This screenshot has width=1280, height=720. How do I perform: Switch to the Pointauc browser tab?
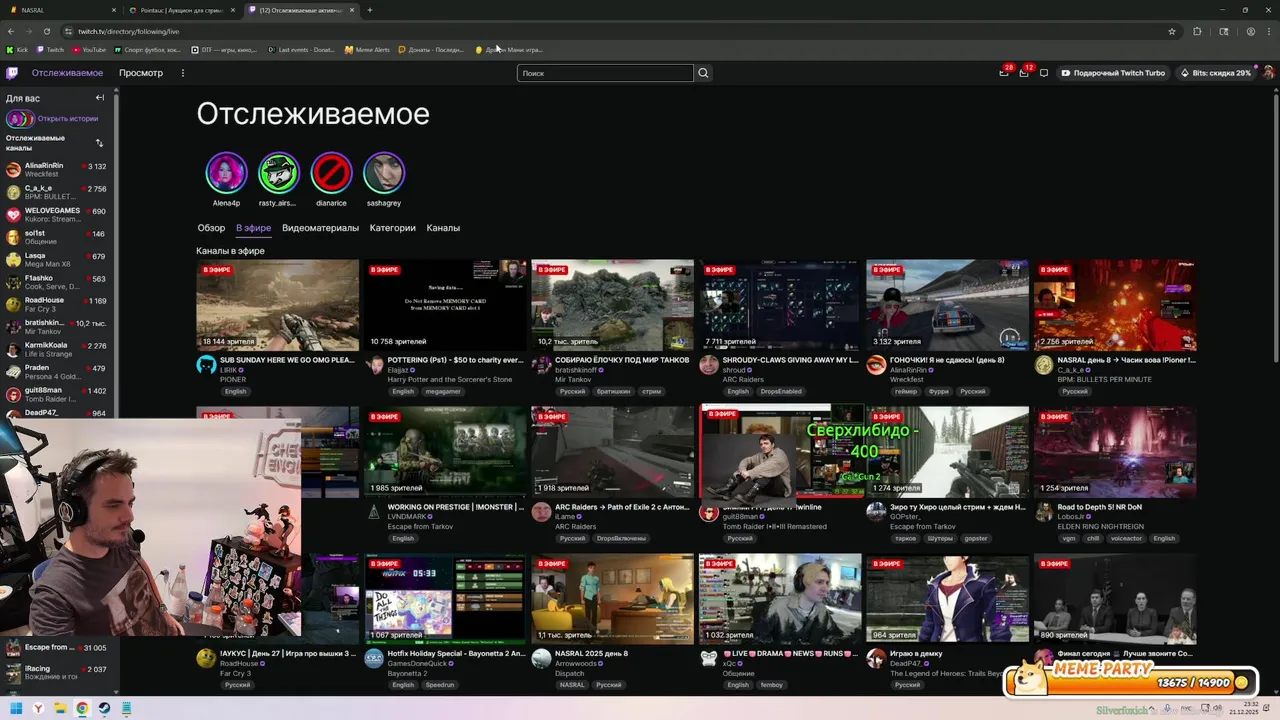pyautogui.click(x=182, y=10)
